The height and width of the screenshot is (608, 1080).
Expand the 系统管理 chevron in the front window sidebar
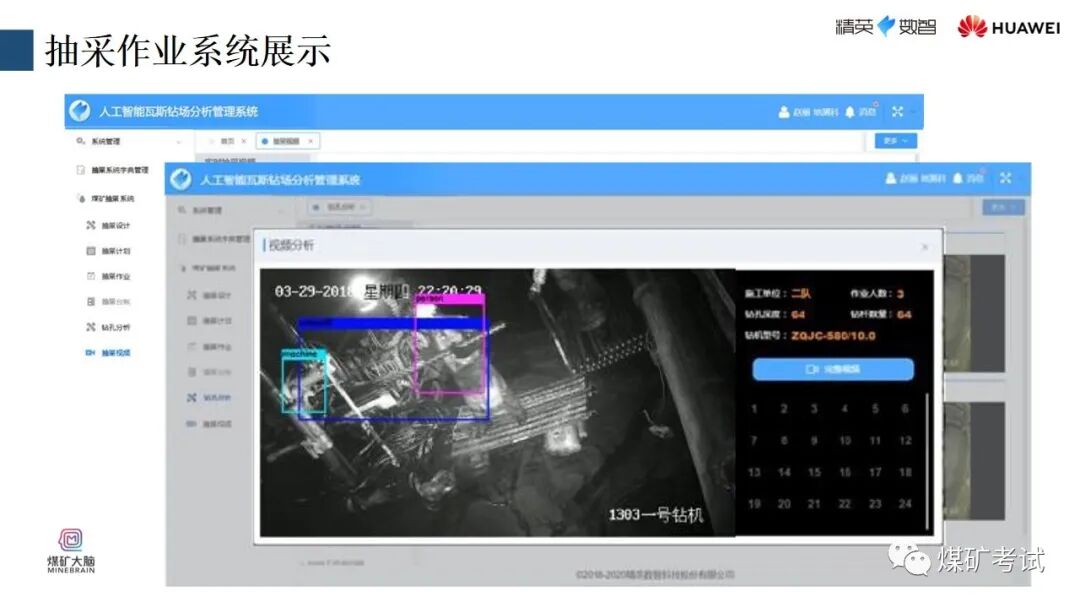[280, 209]
